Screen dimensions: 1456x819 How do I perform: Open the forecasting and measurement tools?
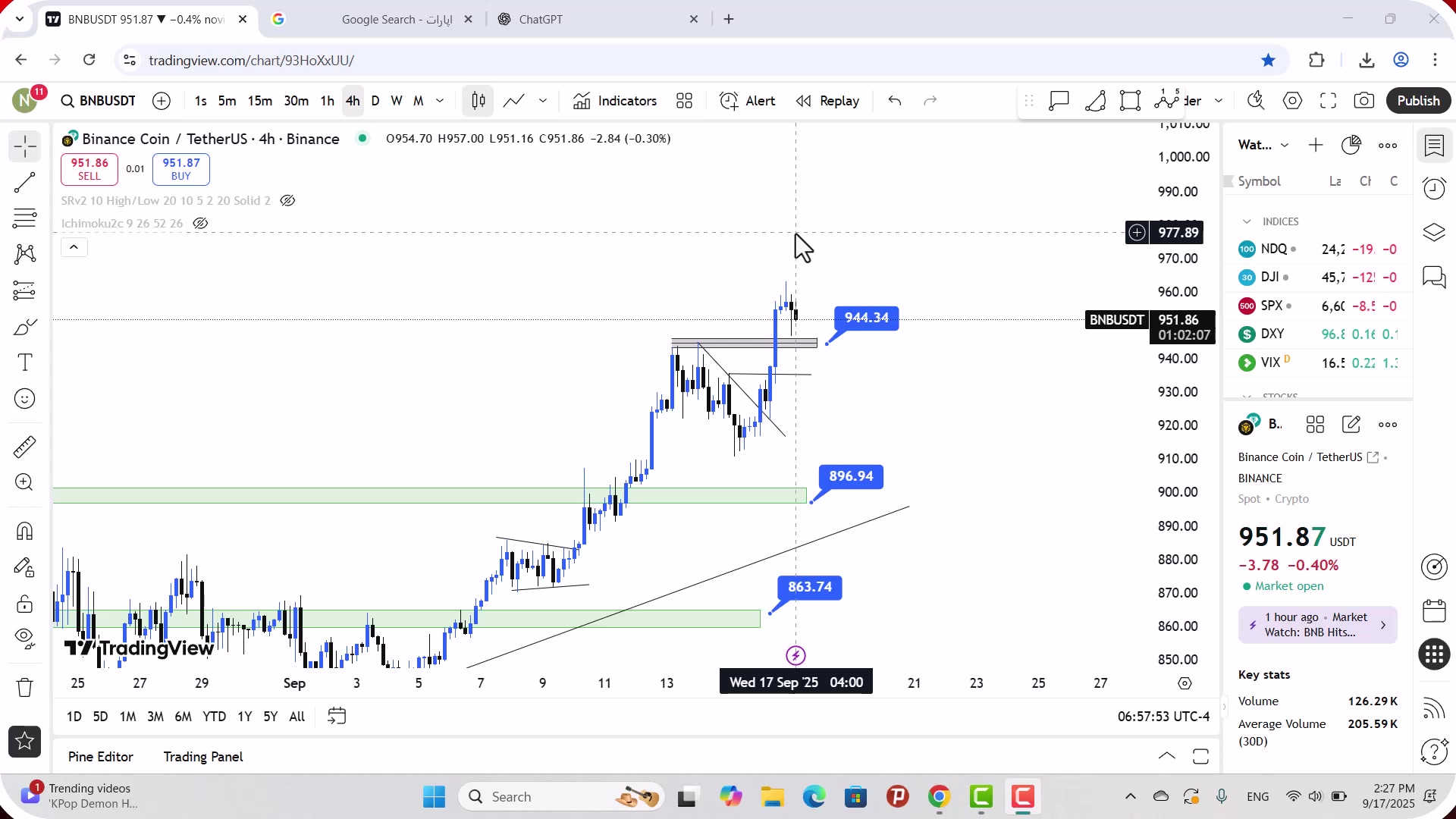click(25, 290)
